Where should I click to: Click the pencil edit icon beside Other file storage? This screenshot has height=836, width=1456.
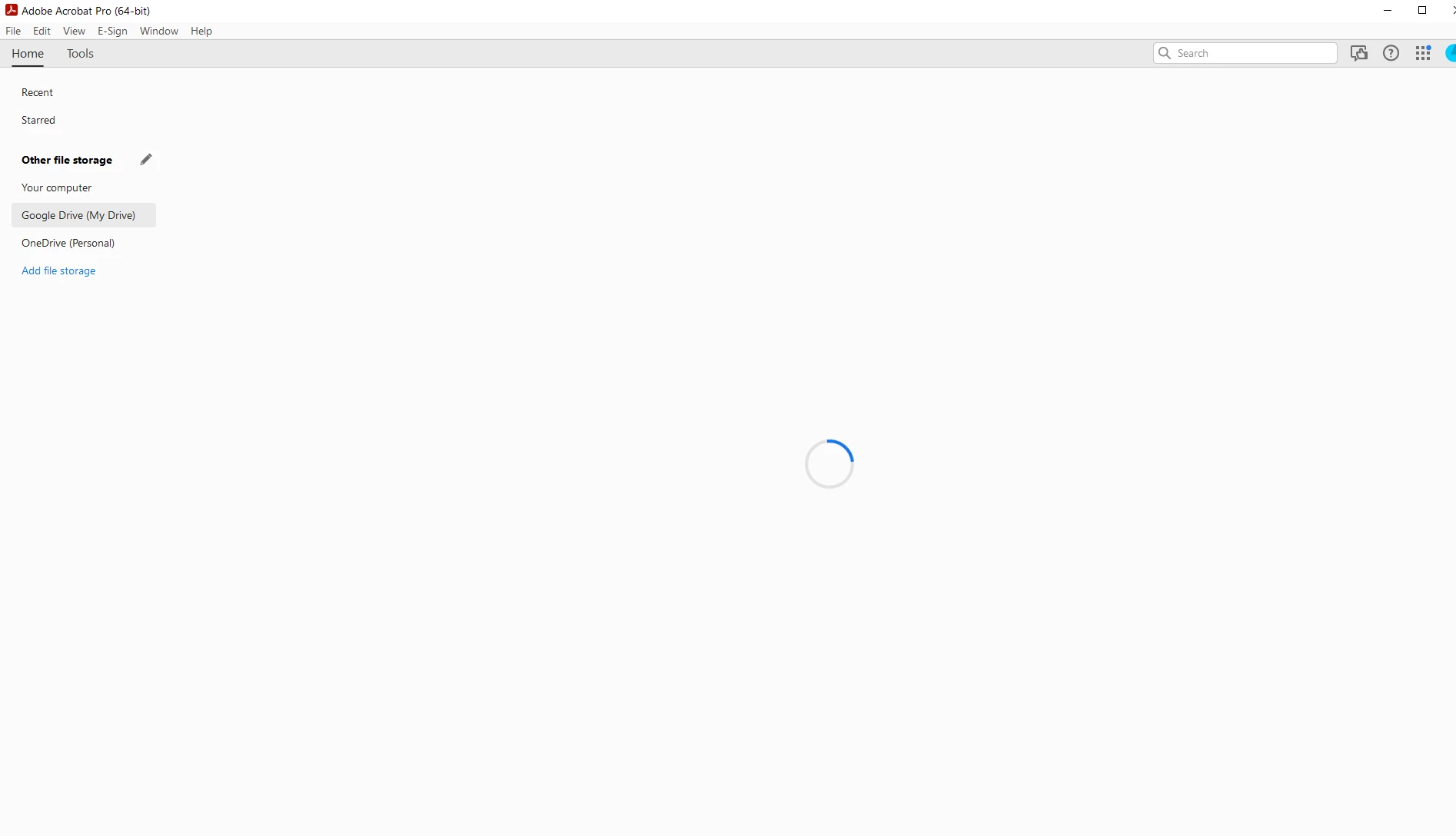[x=146, y=159]
